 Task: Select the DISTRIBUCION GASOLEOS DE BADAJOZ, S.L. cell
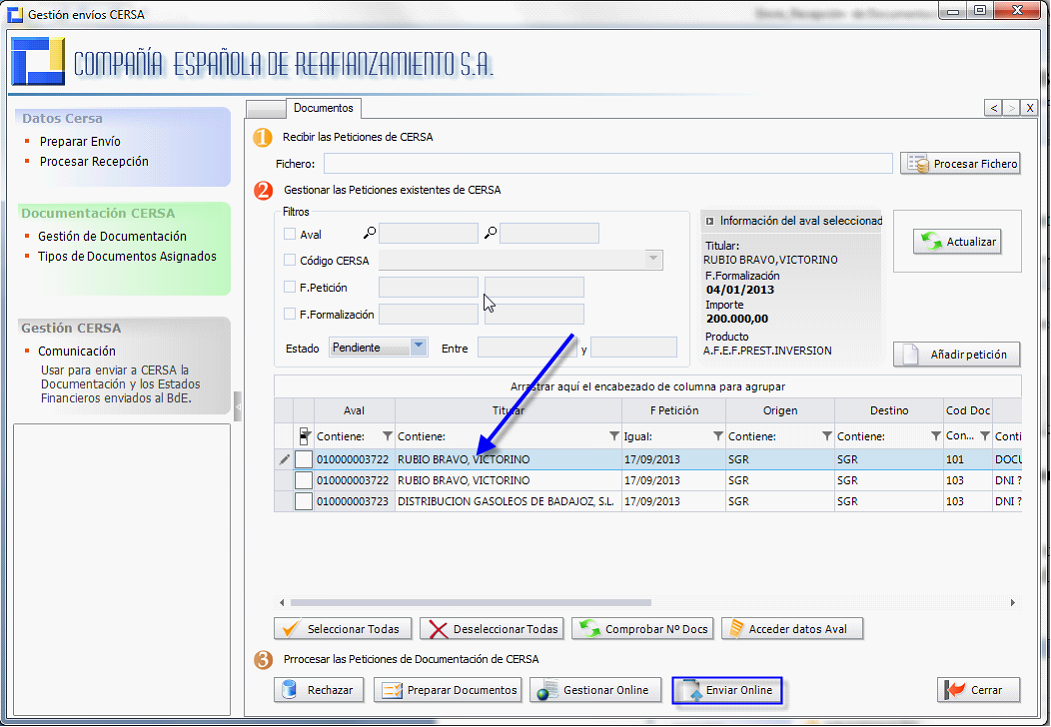508,501
